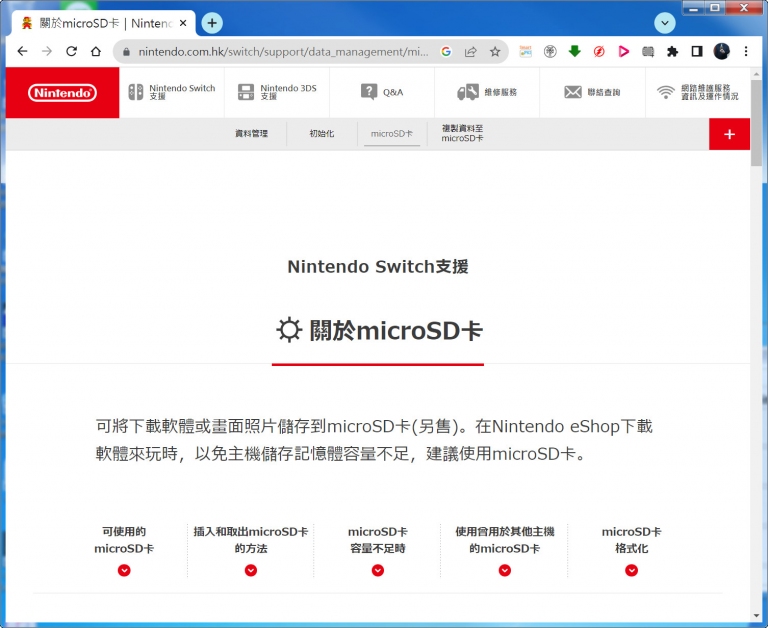The height and width of the screenshot is (628, 768).
Task: Click the green download arrow extension
Action: tap(575, 51)
